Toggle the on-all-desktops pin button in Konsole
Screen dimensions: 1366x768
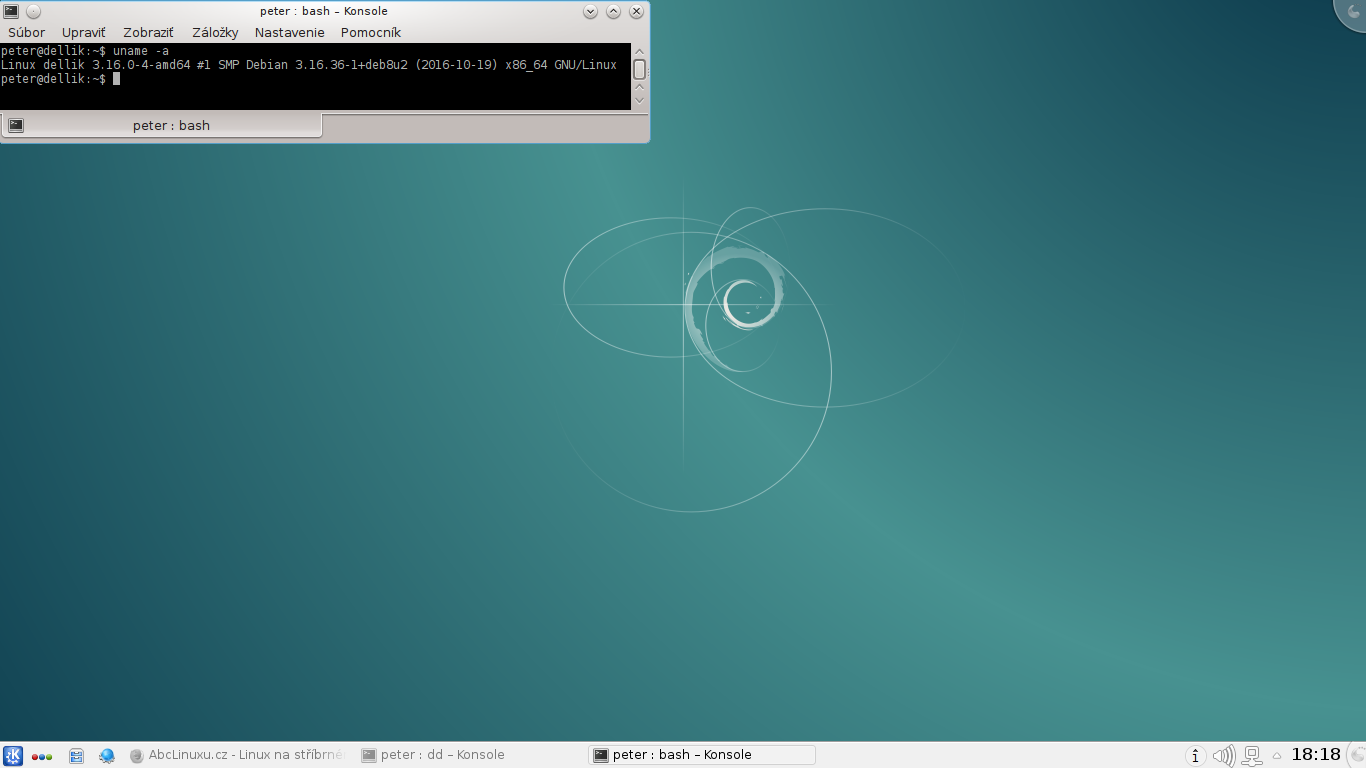click(33, 11)
